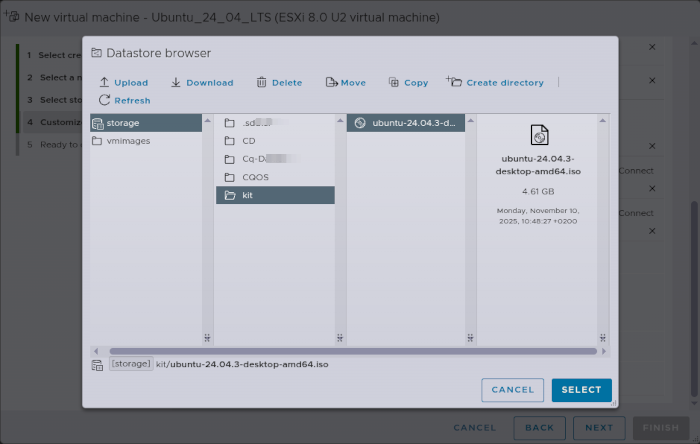Open the CD folder
This screenshot has height=444, width=700.
(249, 141)
